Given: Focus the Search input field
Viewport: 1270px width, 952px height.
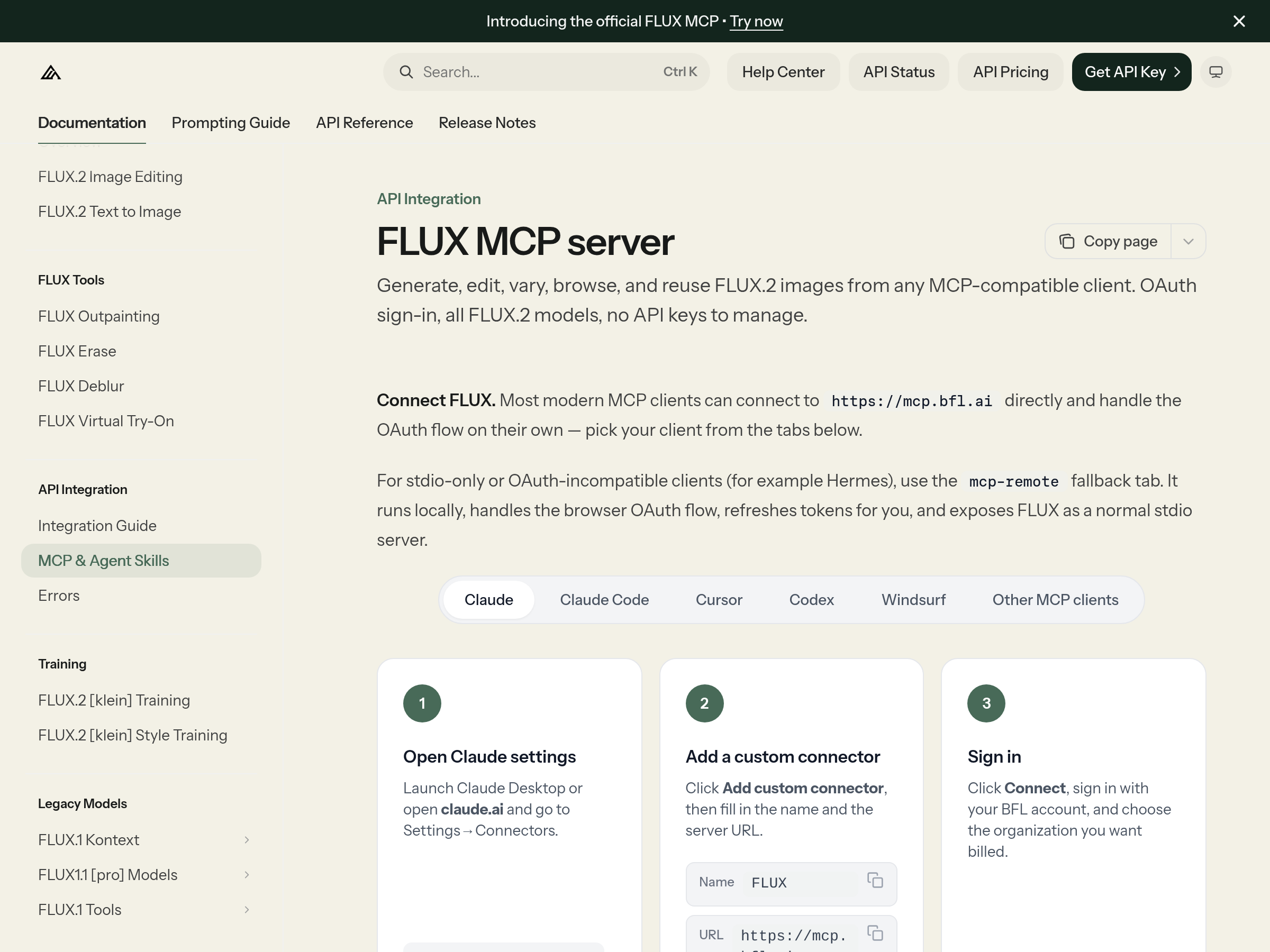Looking at the screenshot, I should coord(546,72).
